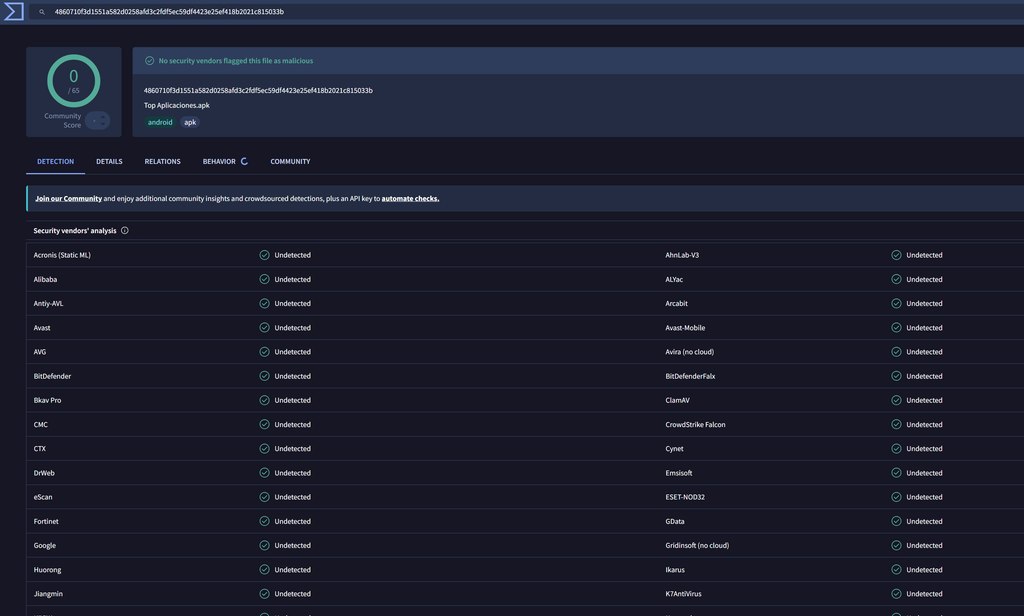The width and height of the screenshot is (1024, 616).
Task: Click the android tag
Action: [x=160, y=122]
